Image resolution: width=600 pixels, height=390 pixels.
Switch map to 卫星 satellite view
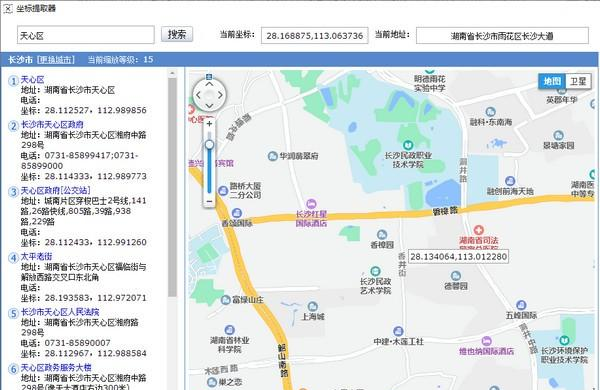(578, 81)
